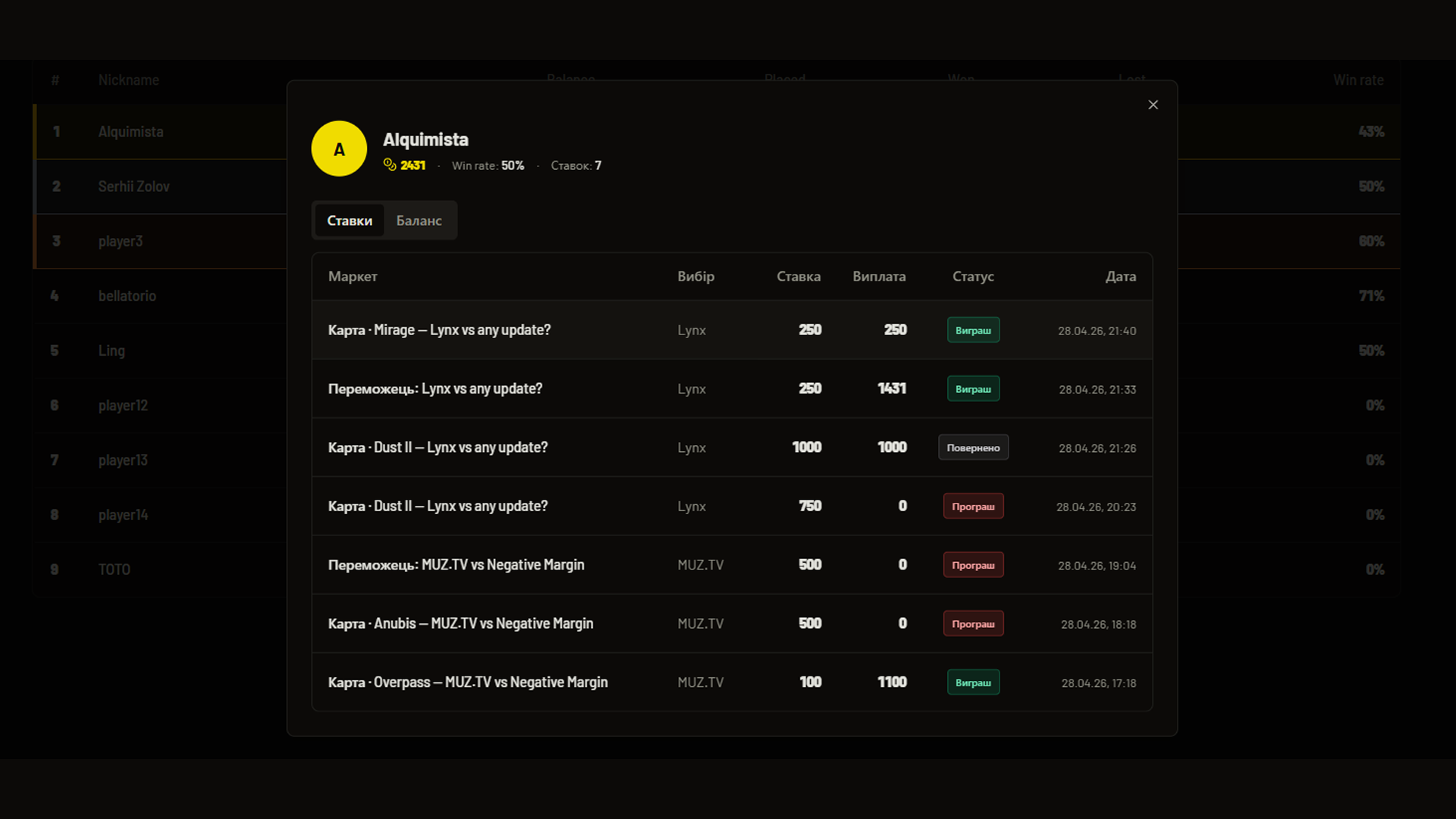
Task: Click the 2431 balance value
Action: pyautogui.click(x=413, y=165)
